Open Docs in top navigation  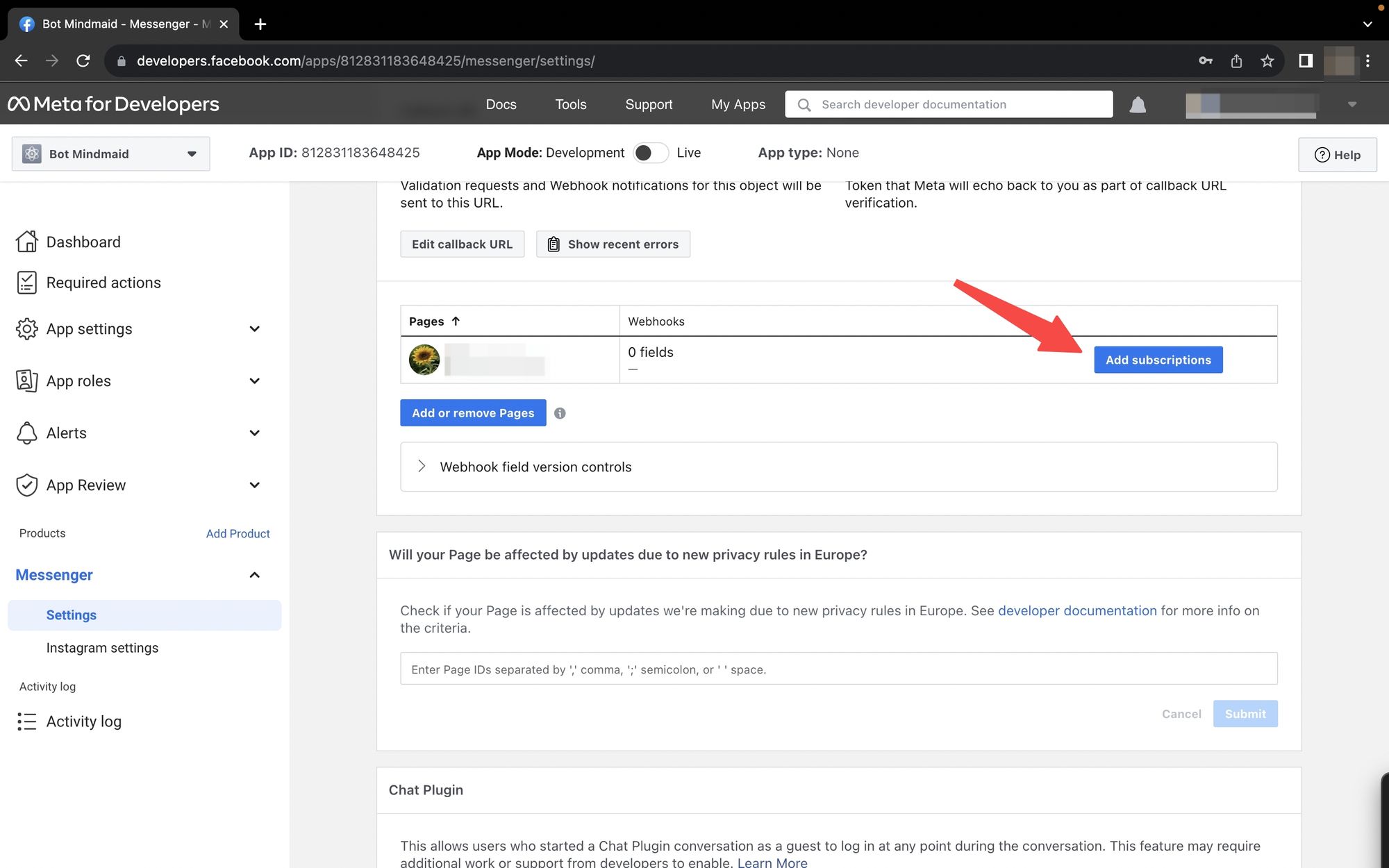[501, 105]
